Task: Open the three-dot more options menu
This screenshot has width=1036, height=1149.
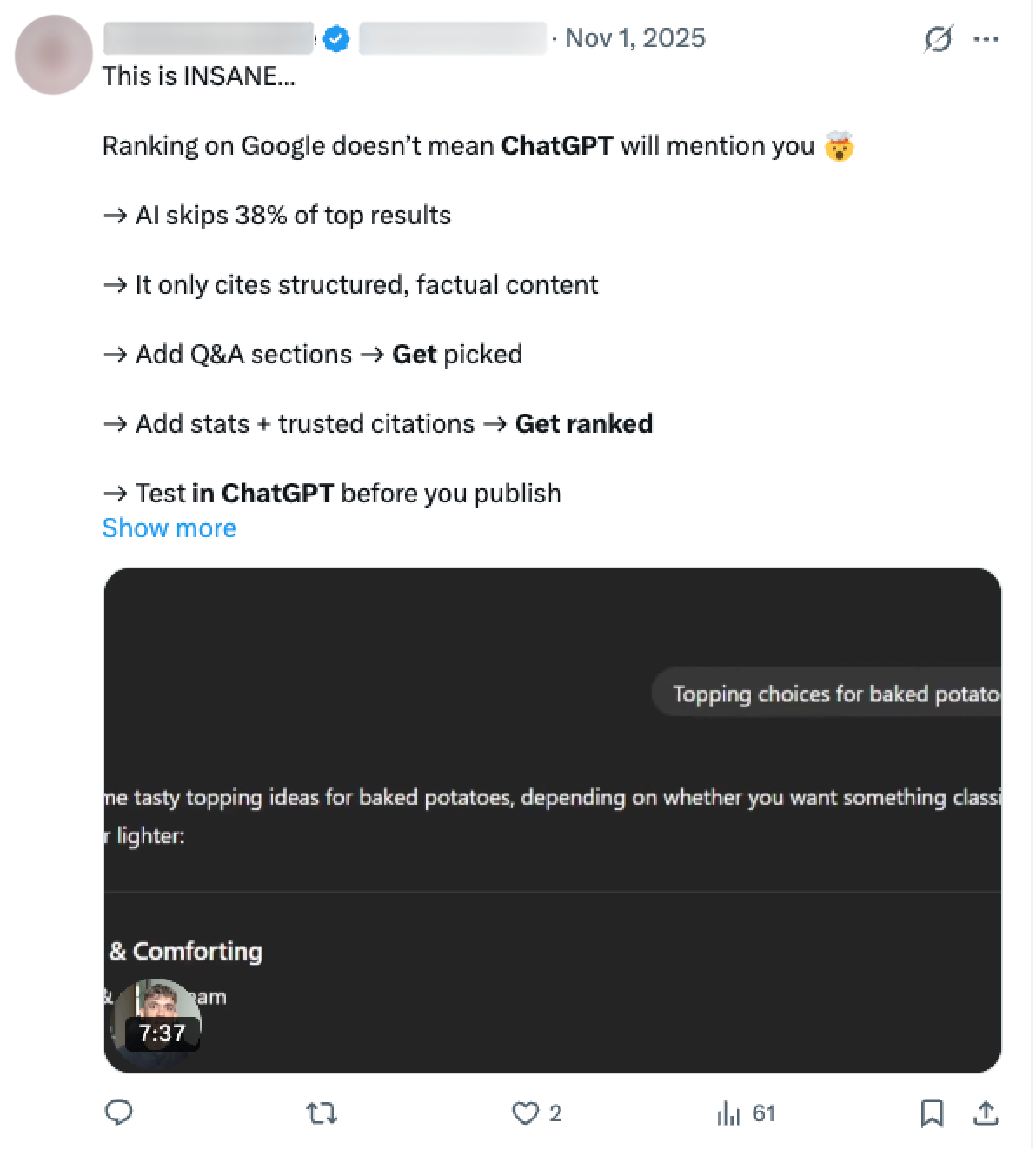Action: [x=986, y=38]
